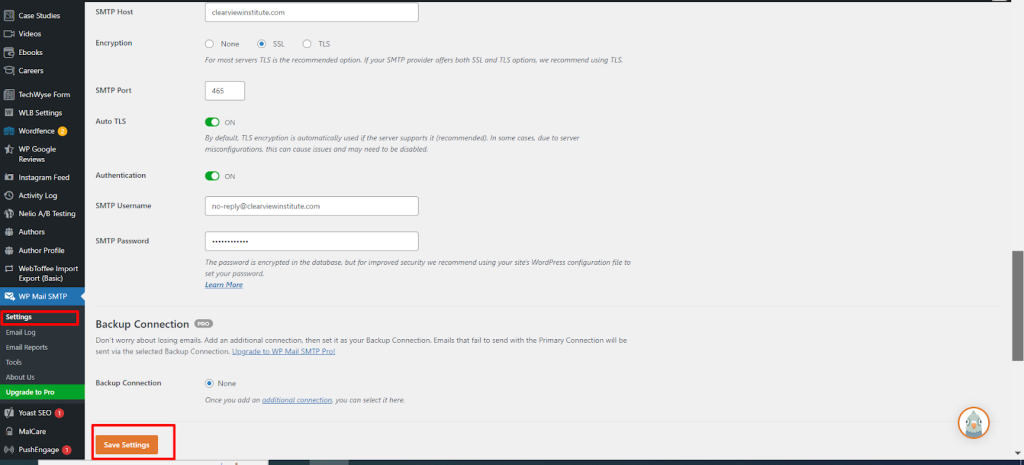Select the None encryption radio button
The height and width of the screenshot is (465, 1024).
pyautogui.click(x=209, y=44)
